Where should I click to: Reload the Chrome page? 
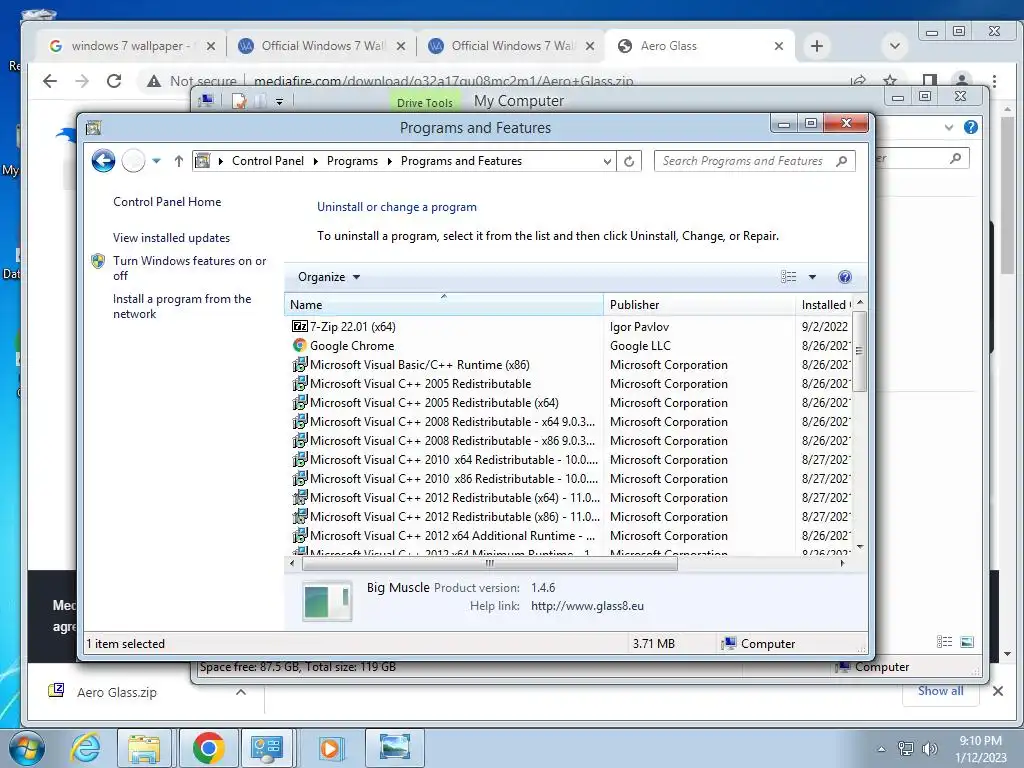point(114,81)
